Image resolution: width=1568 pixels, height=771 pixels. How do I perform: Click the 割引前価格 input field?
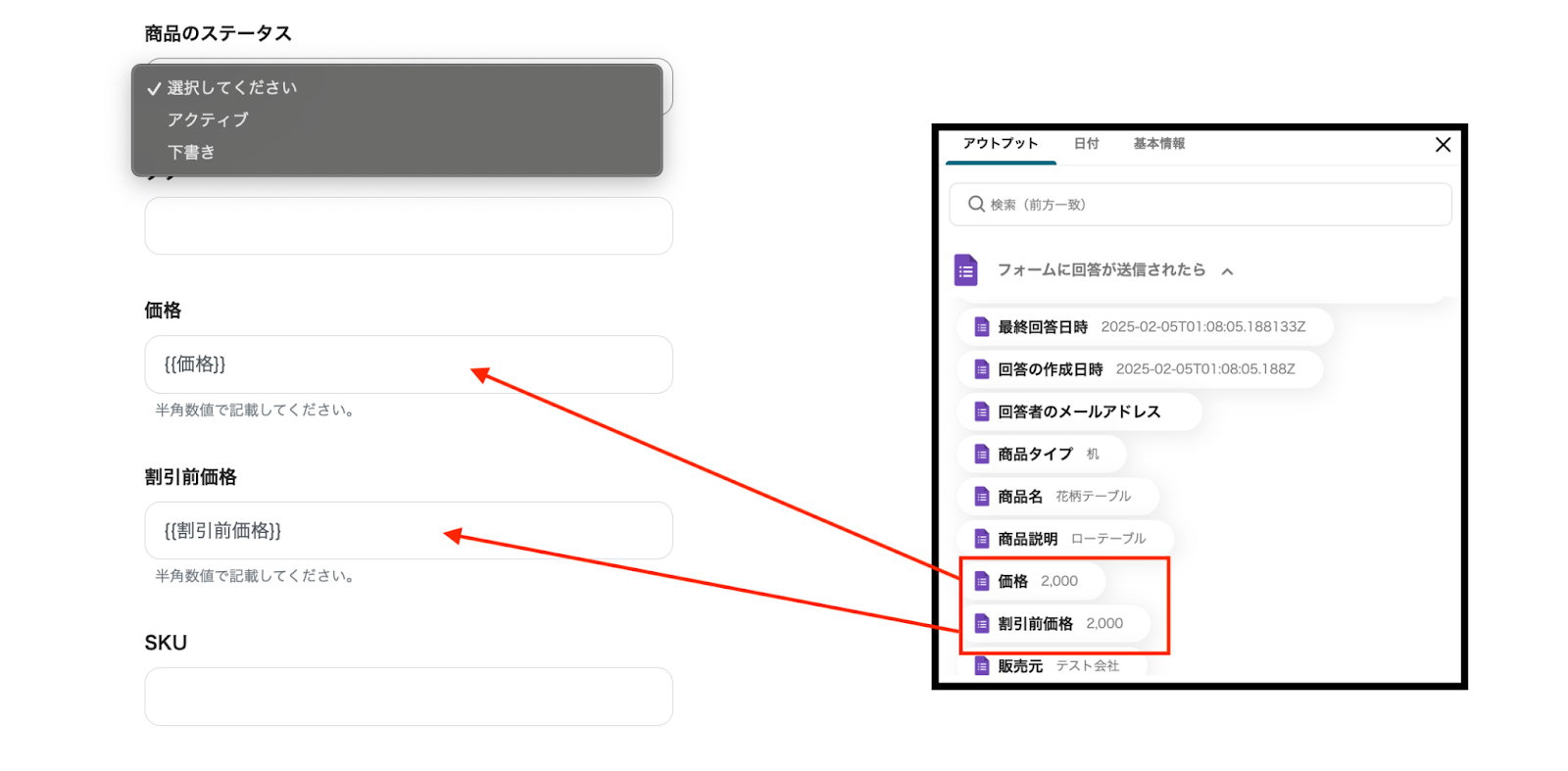point(409,531)
